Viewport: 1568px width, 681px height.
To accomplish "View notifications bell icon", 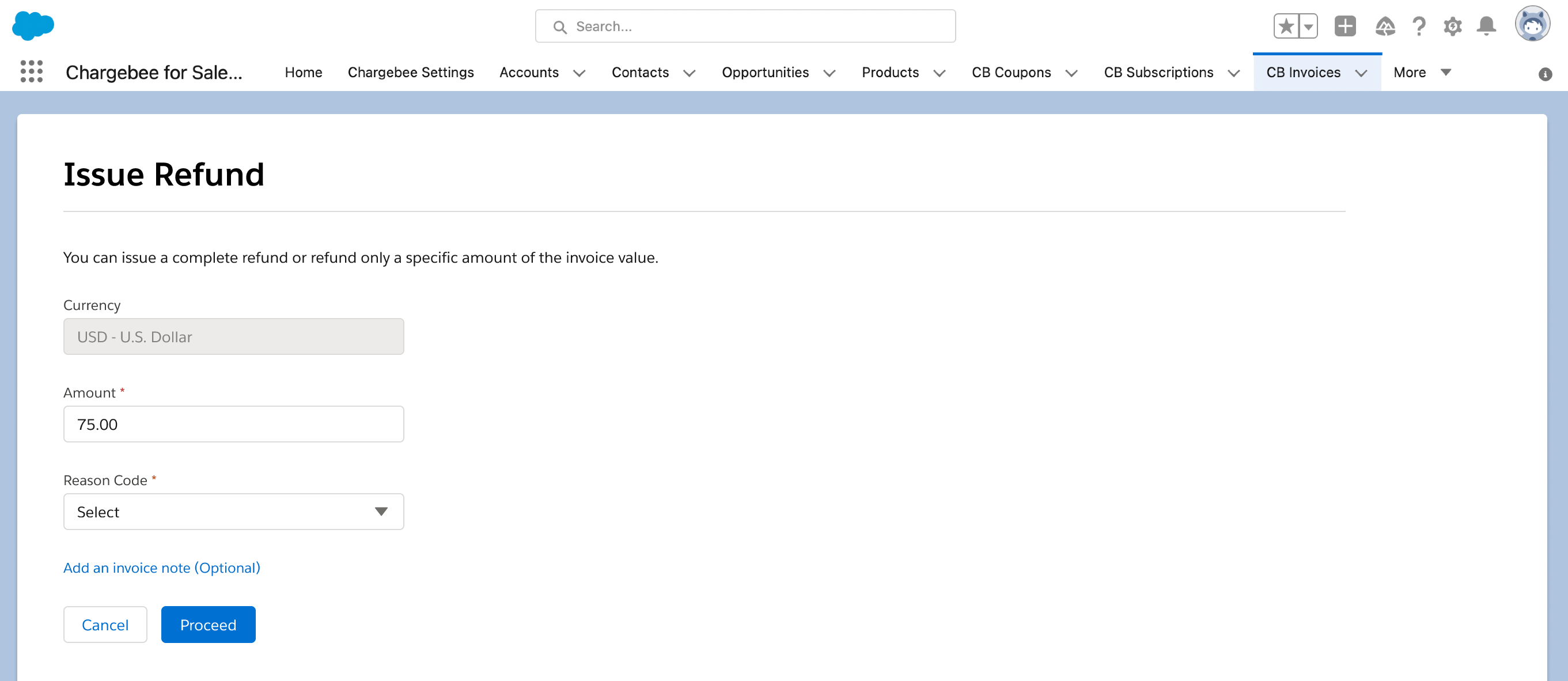I will 1486,26.
